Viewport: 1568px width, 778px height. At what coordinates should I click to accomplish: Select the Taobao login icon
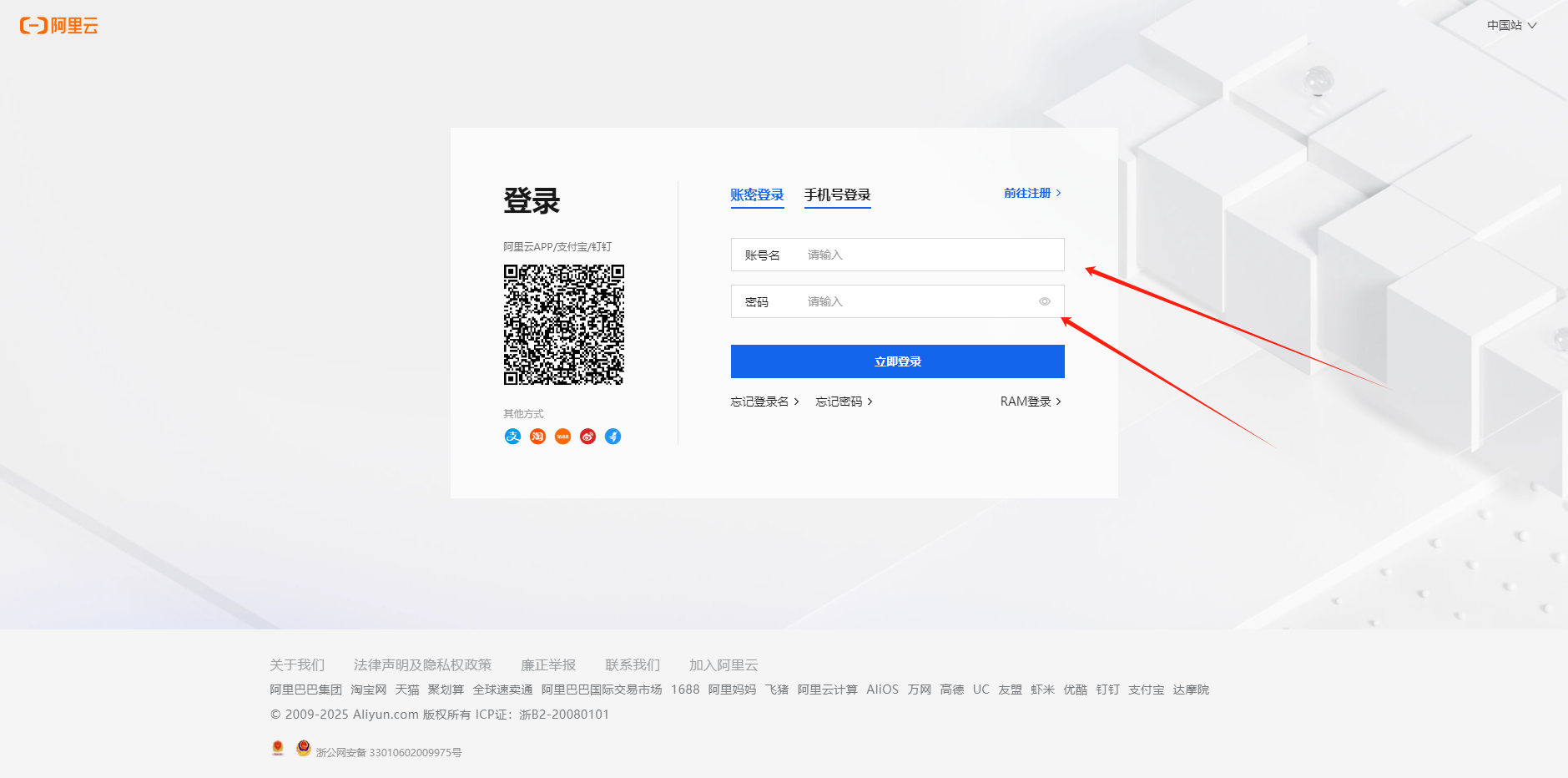(537, 436)
